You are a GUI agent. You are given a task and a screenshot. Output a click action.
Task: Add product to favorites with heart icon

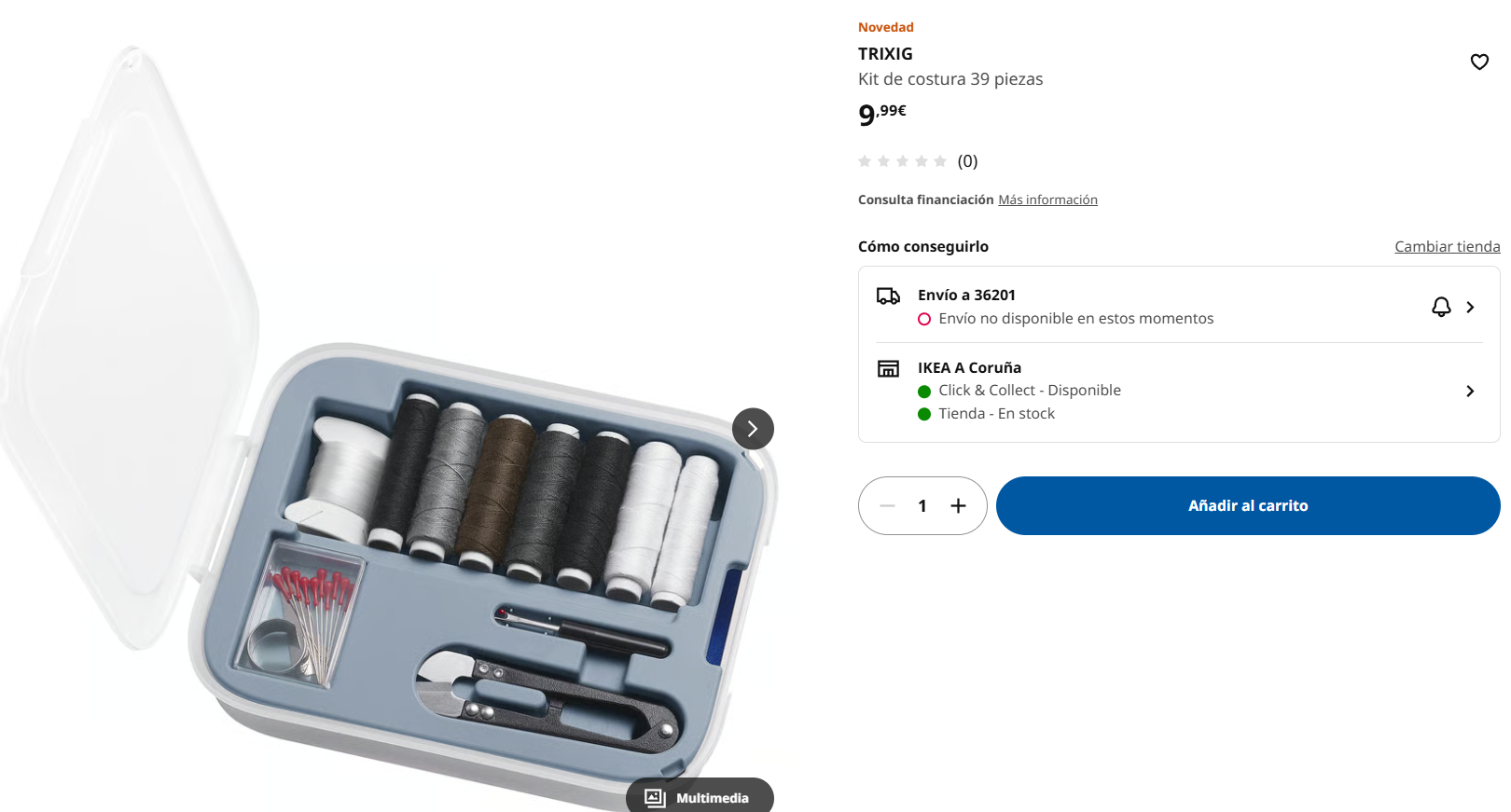pos(1479,62)
